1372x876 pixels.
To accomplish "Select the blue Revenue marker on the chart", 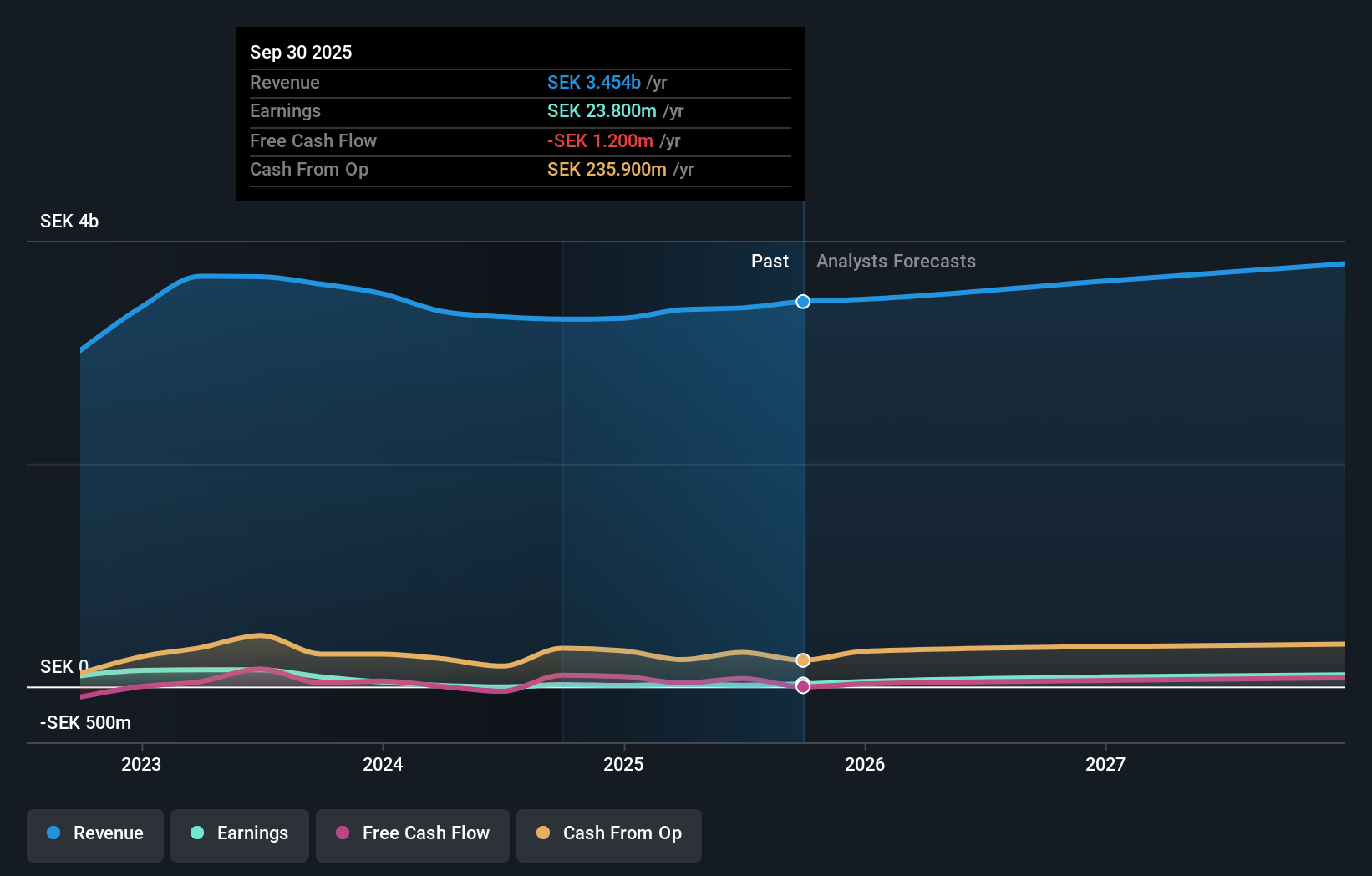I will pos(803,302).
